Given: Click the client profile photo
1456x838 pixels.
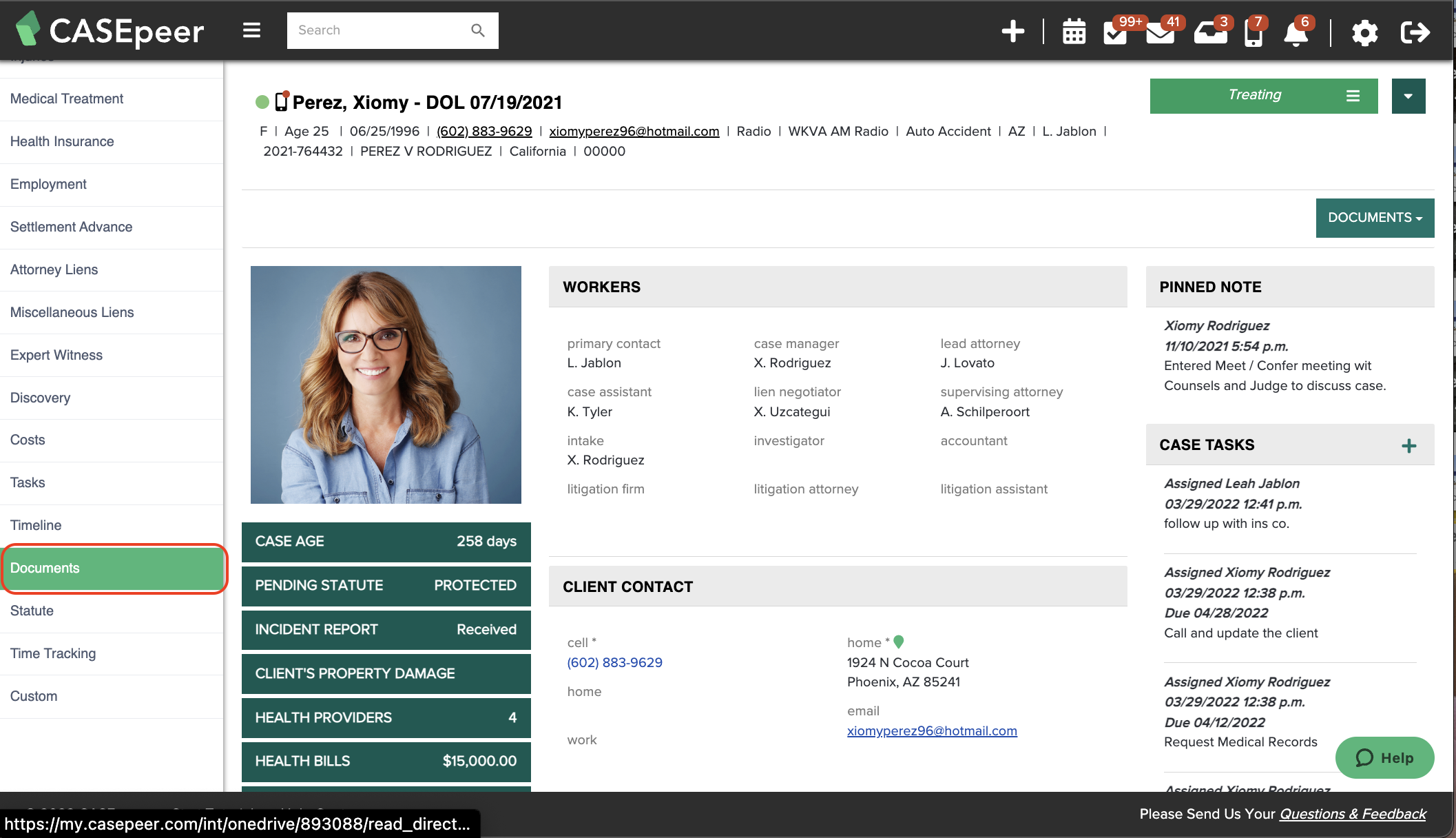Looking at the screenshot, I should pyautogui.click(x=386, y=385).
